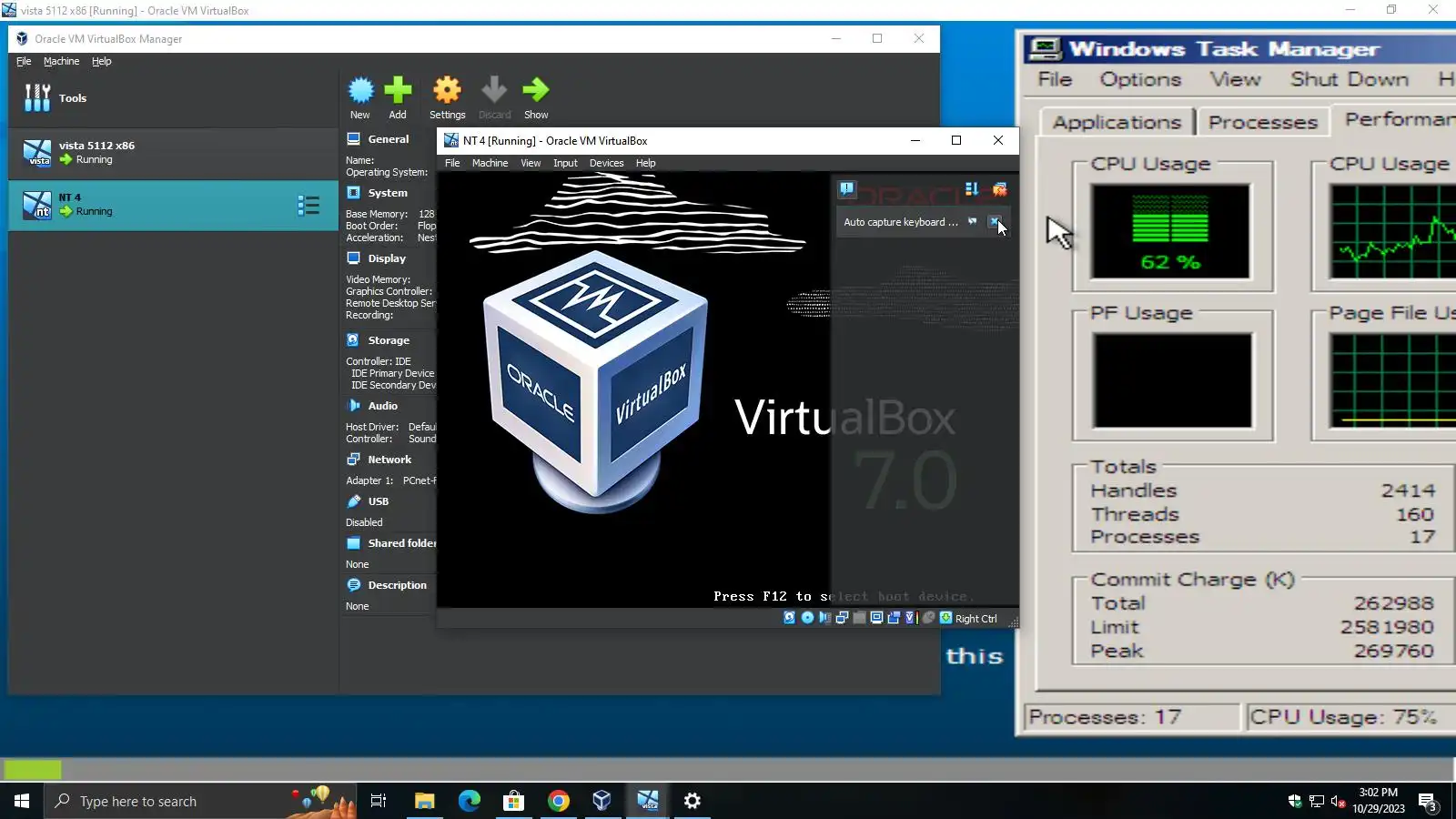Open Settings with the gear toolbar icon

coord(447,90)
